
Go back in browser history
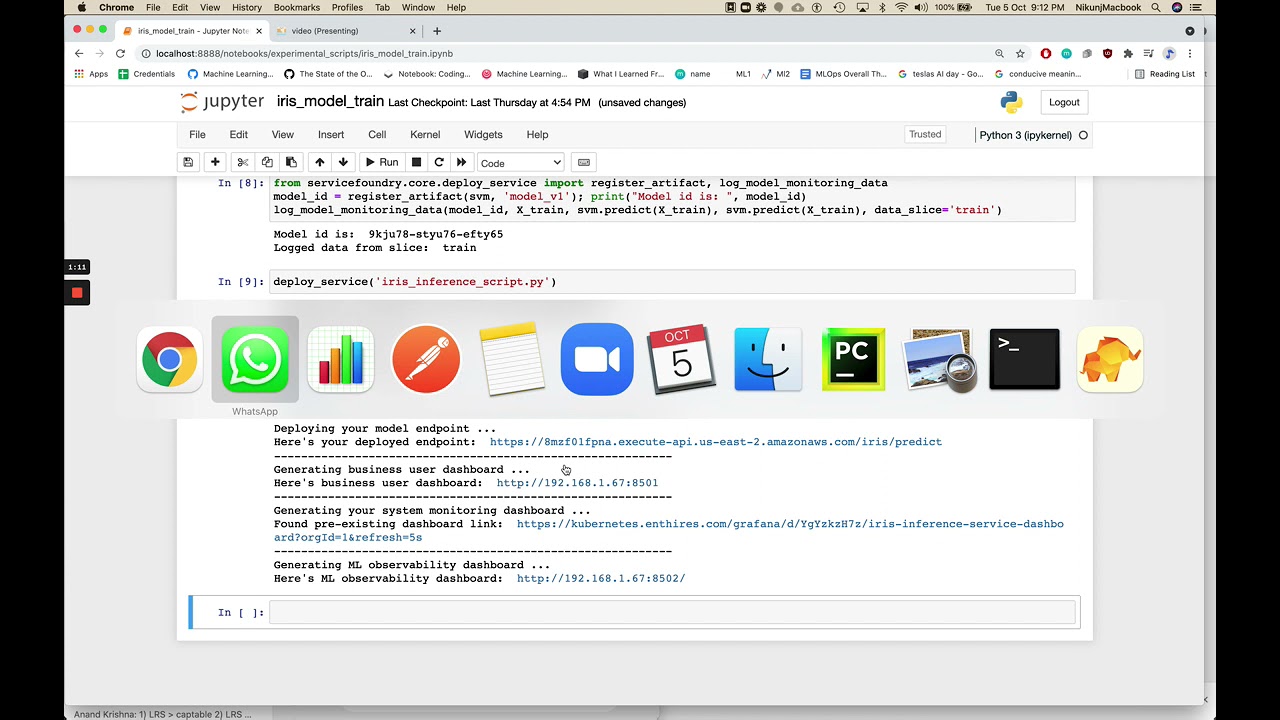79,53
